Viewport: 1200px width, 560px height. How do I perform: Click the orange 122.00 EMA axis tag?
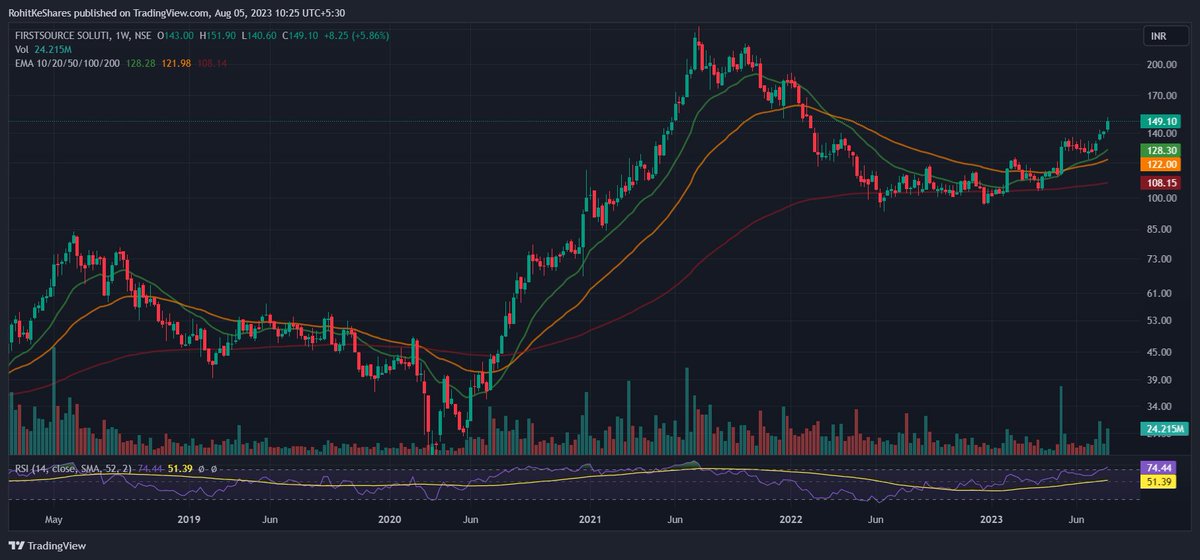1162,163
